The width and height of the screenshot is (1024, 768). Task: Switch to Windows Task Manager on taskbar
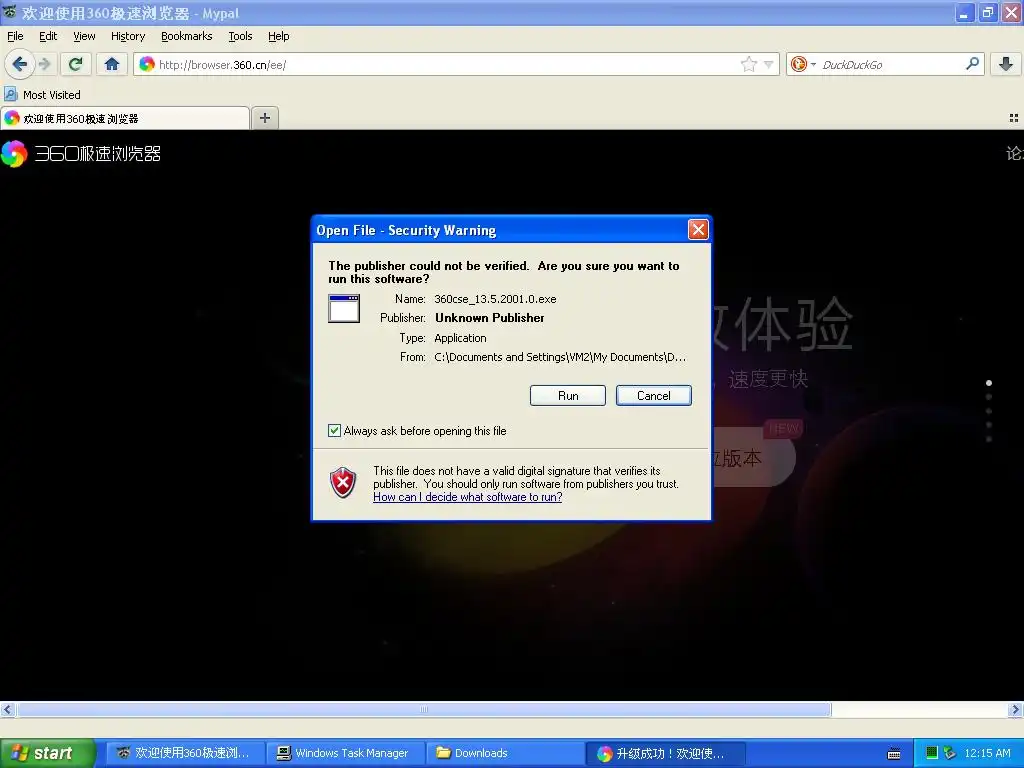pos(345,753)
